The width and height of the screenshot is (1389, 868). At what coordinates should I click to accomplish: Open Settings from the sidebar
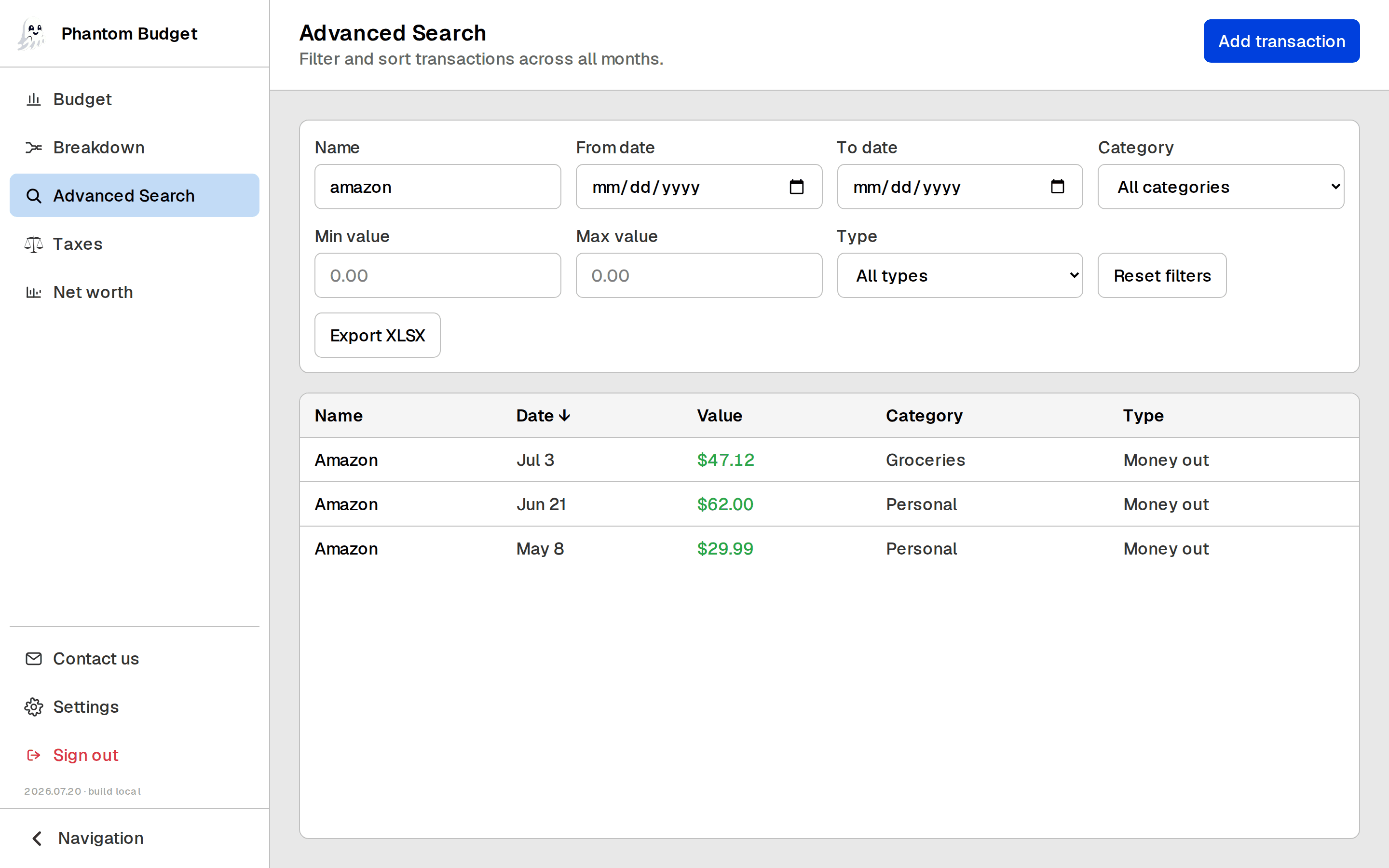coord(134,706)
